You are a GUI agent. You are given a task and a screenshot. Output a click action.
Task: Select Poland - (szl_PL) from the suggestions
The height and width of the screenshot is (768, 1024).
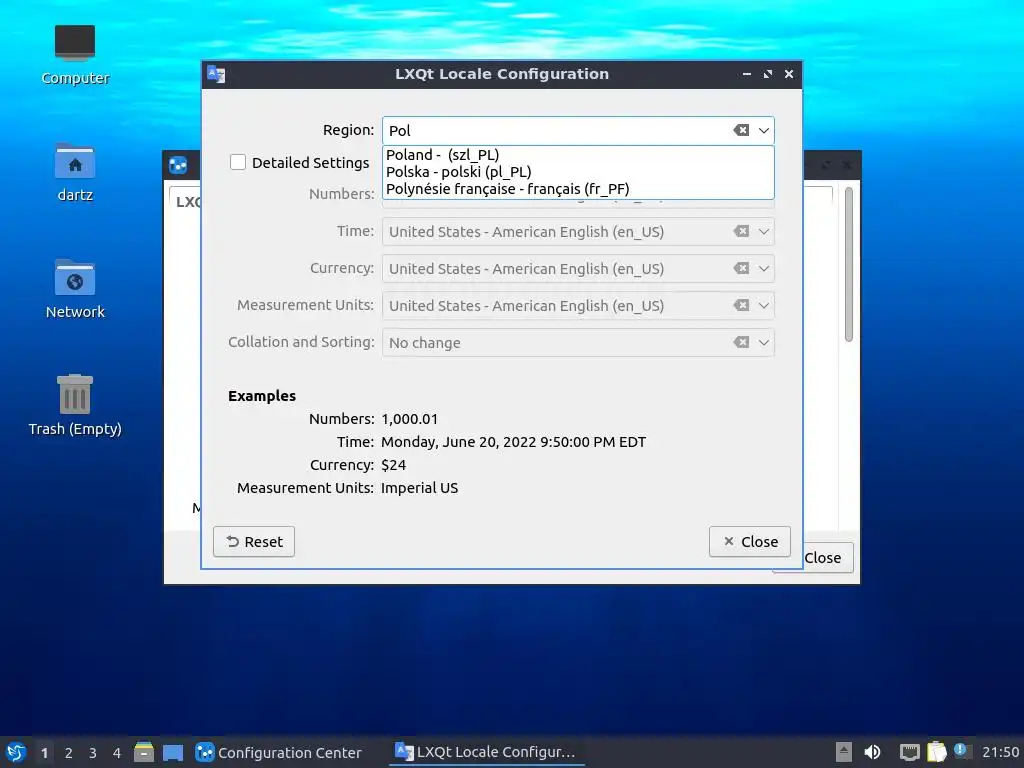[x=578, y=155]
